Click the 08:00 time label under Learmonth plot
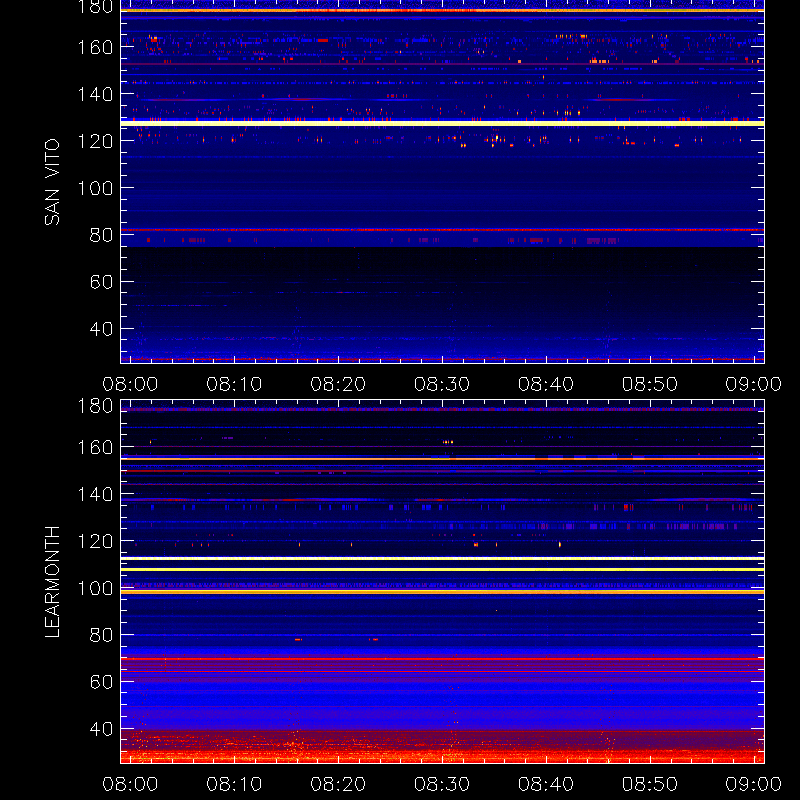Screen dimensions: 800x800 (130, 784)
